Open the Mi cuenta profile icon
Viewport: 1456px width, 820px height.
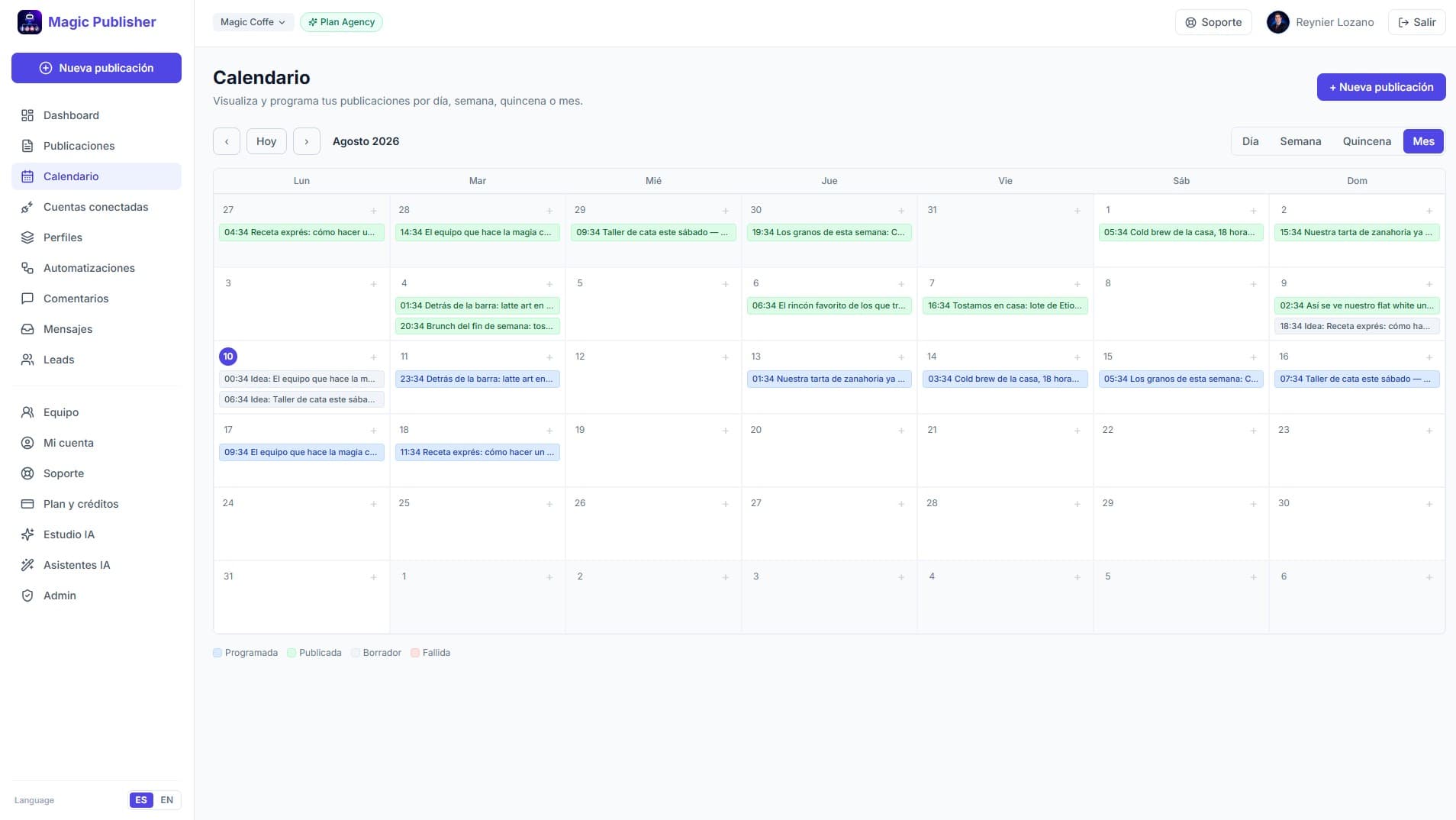[27, 443]
